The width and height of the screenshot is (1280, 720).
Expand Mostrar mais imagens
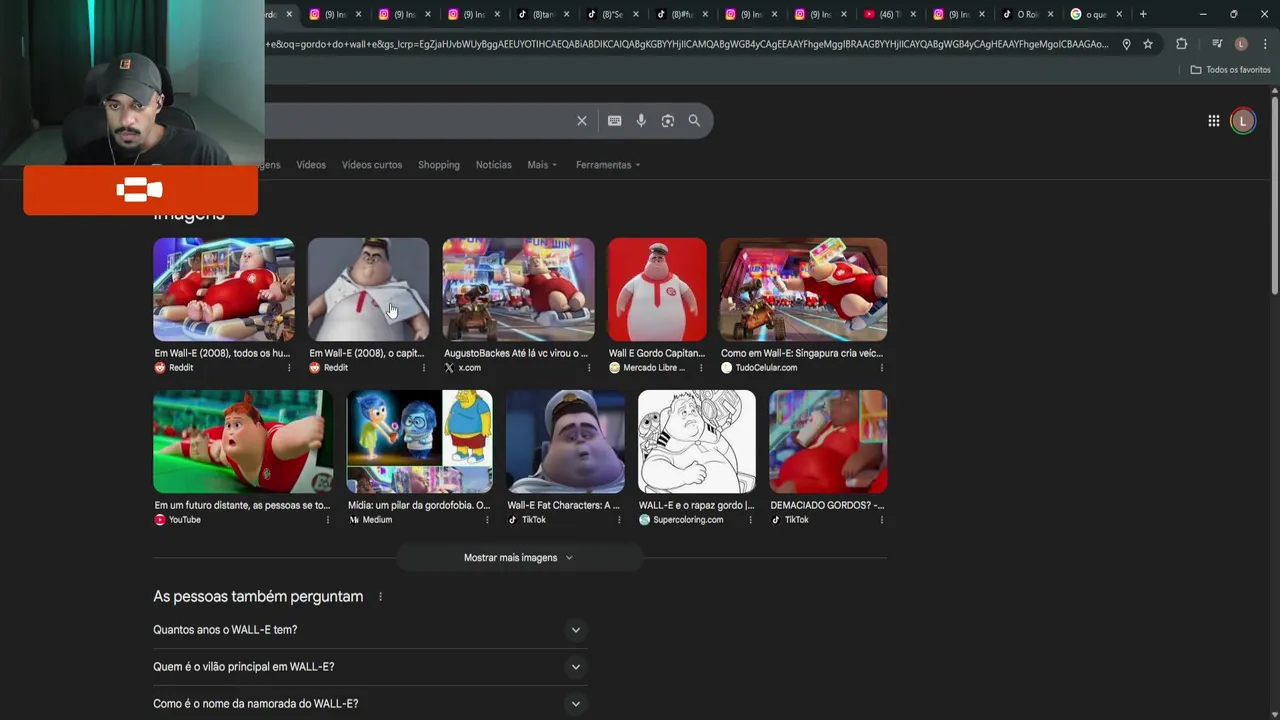519,558
